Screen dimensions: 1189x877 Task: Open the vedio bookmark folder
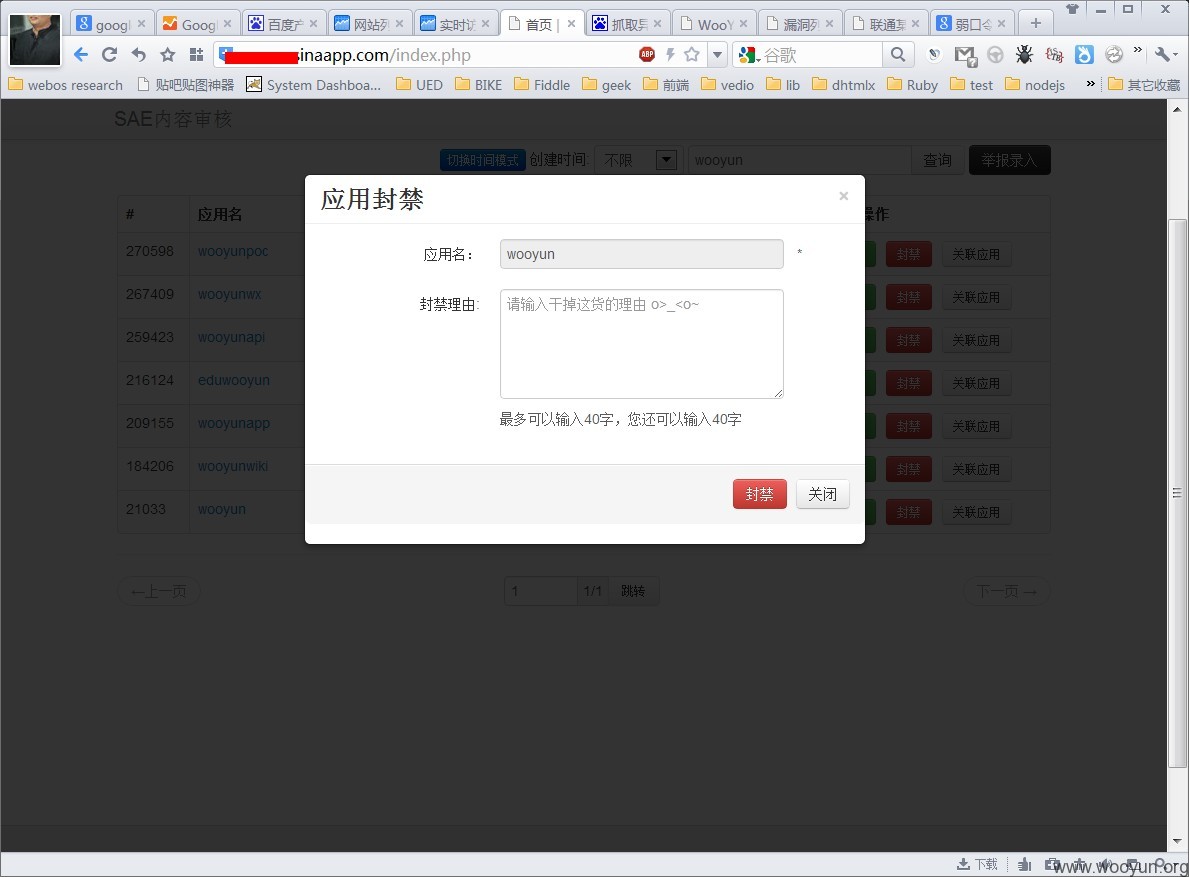click(x=727, y=85)
